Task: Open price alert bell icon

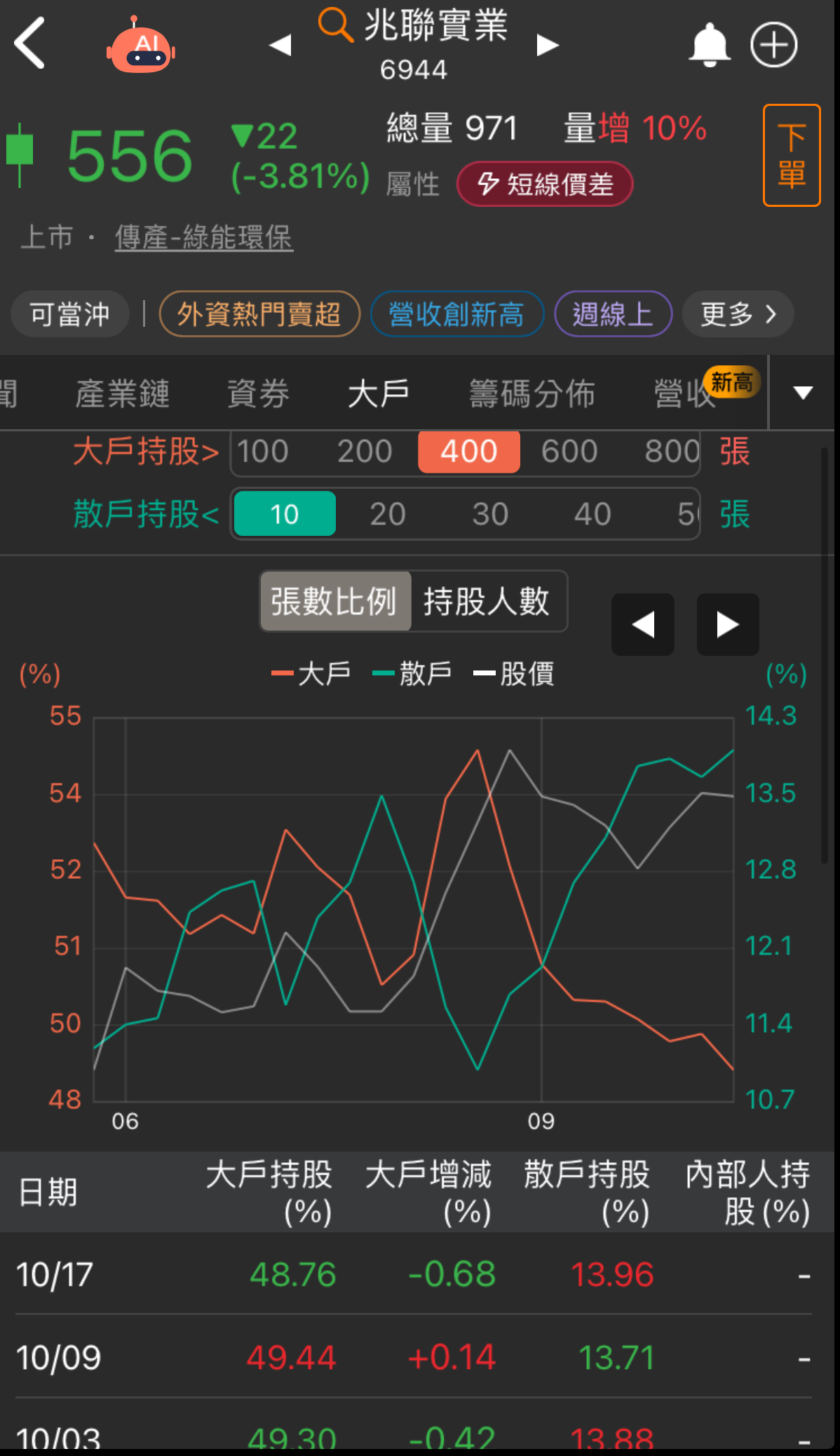Action: 709,45
